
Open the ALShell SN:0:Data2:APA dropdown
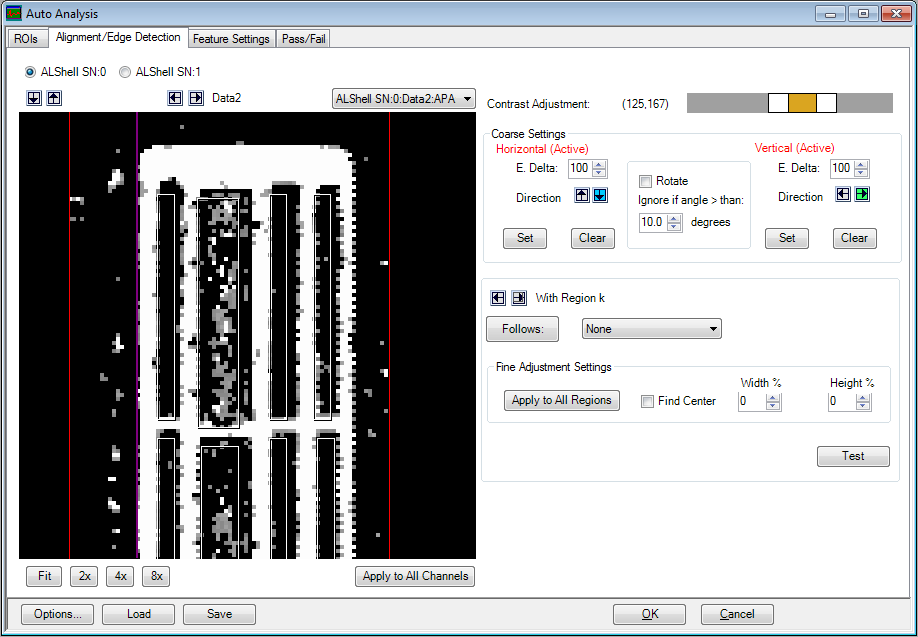403,99
